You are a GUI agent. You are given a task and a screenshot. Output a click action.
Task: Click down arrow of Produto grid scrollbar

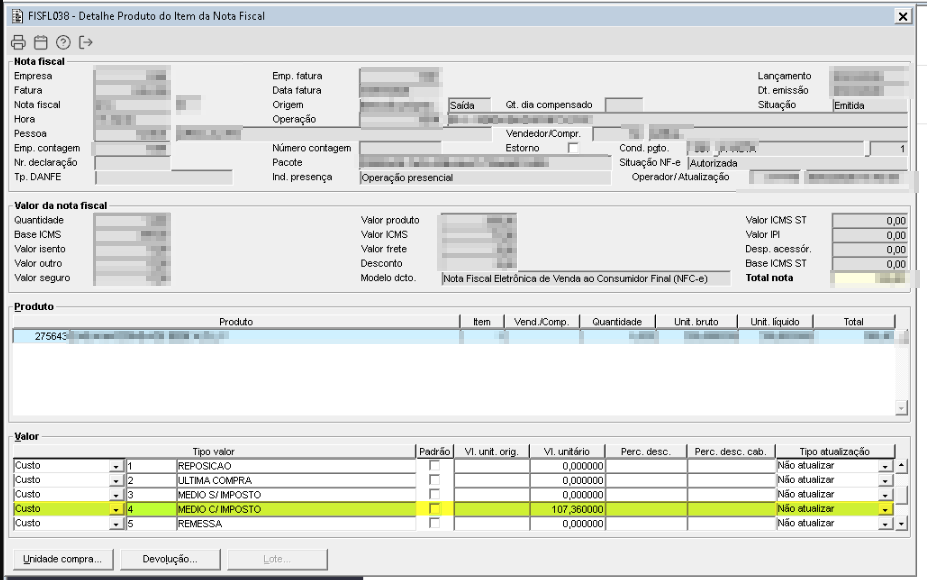tap(902, 407)
